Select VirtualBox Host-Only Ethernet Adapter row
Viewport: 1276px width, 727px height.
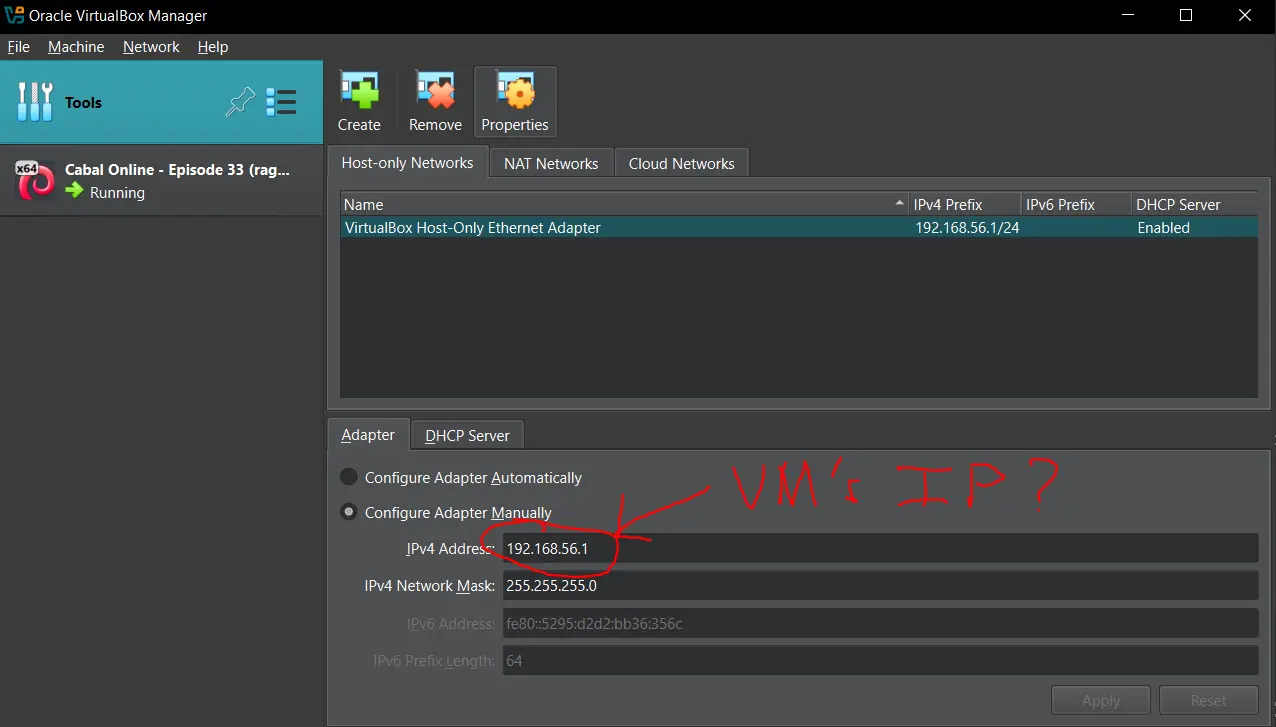point(799,227)
